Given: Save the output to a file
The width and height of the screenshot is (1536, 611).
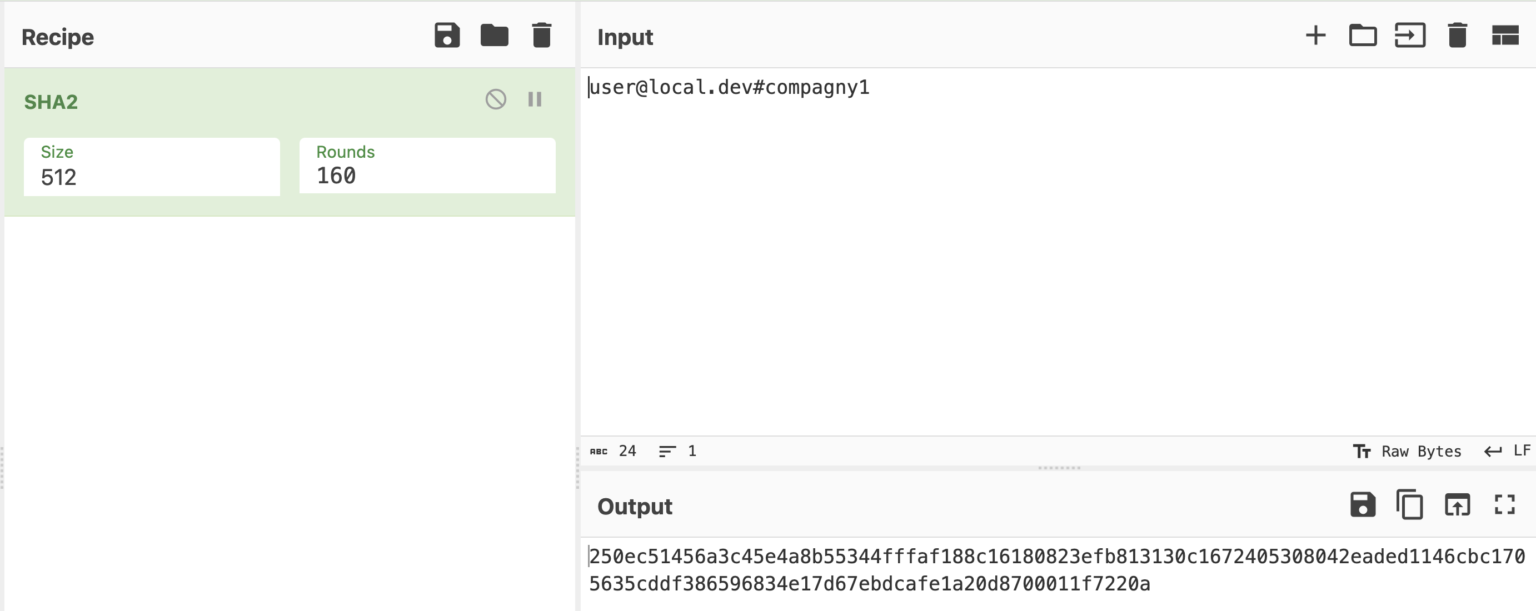Looking at the screenshot, I should tap(1361, 505).
